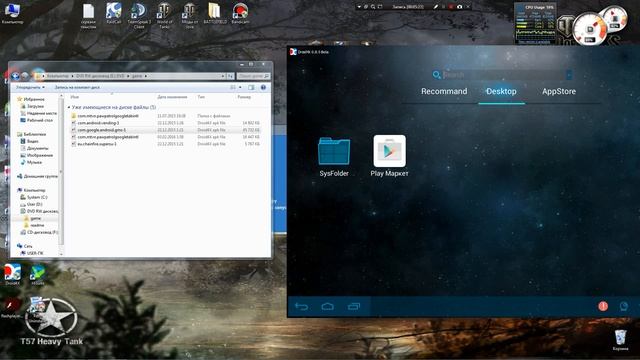Viewport: 640px width, 360px height.
Task: Open the Компьютер desktop icon
Action: (x=12, y=13)
